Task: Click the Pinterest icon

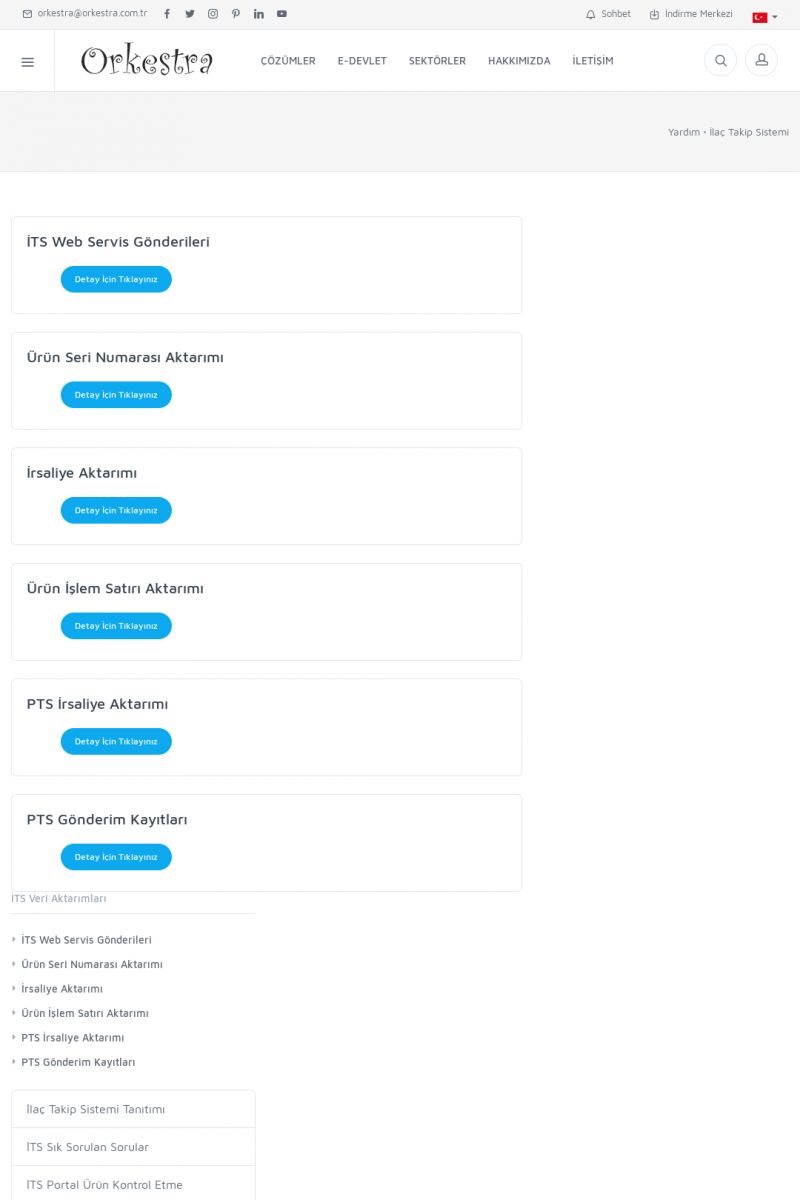Action: (x=236, y=14)
